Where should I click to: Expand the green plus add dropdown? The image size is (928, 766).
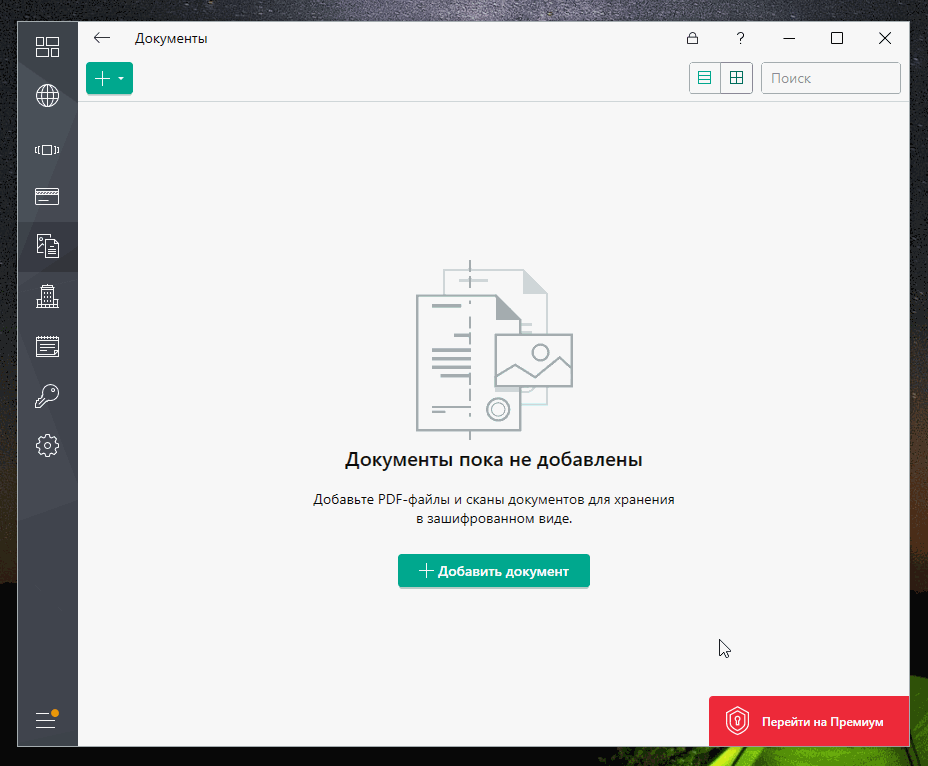pyautogui.click(x=109, y=78)
